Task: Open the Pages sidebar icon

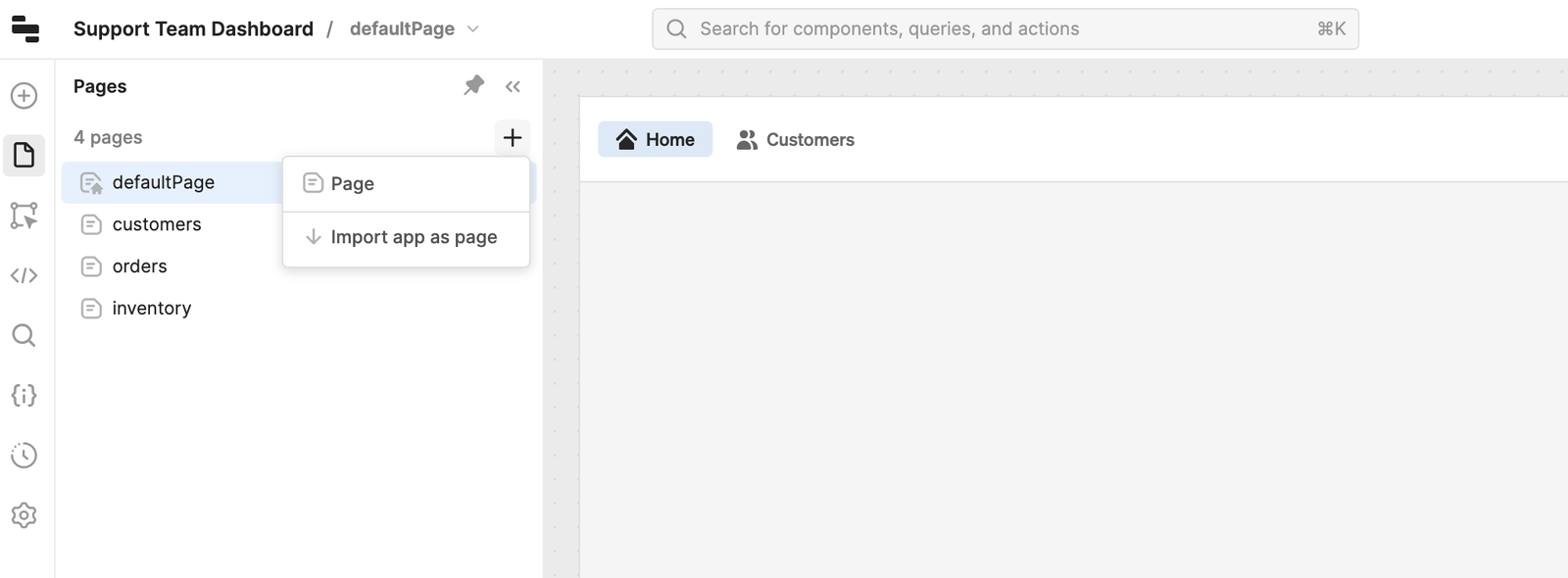Action: pyautogui.click(x=24, y=155)
